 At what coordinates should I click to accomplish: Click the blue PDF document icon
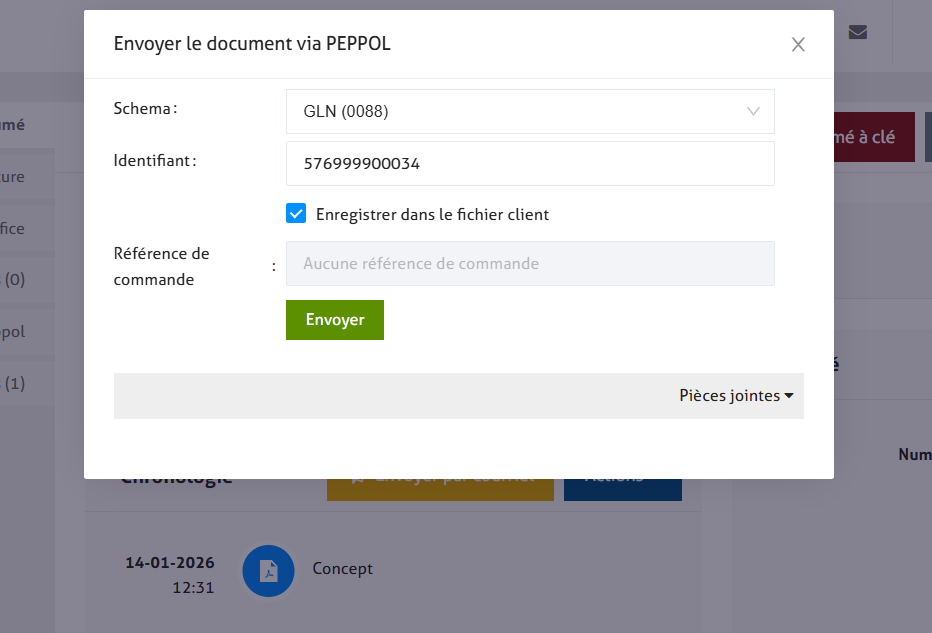point(268,570)
